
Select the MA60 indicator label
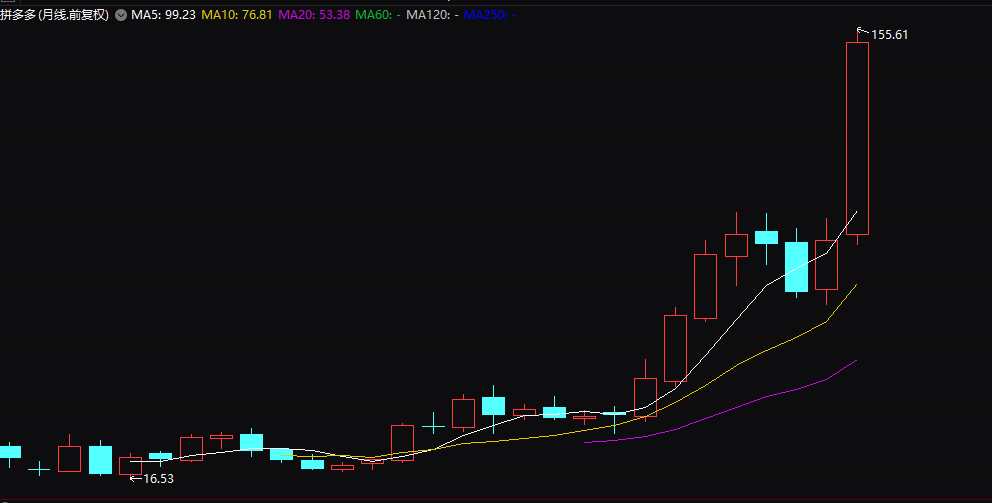[x=378, y=15]
